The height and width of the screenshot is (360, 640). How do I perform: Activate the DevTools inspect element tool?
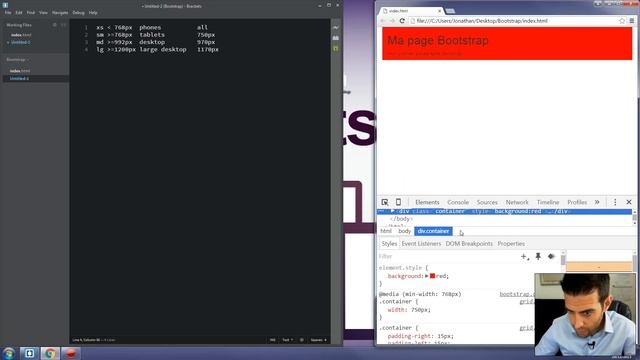pyautogui.click(x=384, y=202)
